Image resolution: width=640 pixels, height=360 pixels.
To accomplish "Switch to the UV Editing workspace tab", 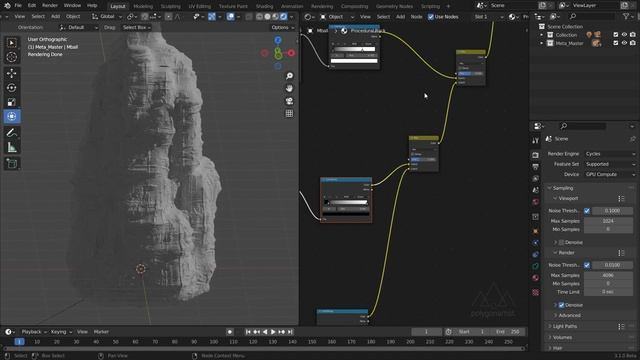I will 200,6.
